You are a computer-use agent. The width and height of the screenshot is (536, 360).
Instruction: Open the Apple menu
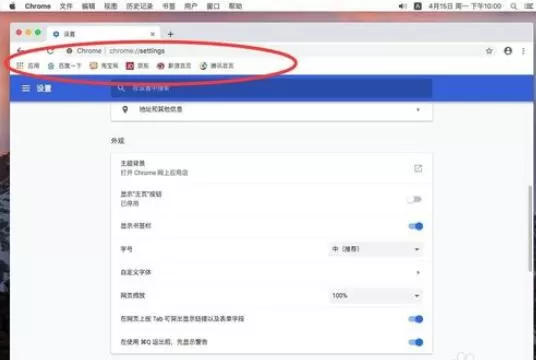pyautogui.click(x=12, y=6)
